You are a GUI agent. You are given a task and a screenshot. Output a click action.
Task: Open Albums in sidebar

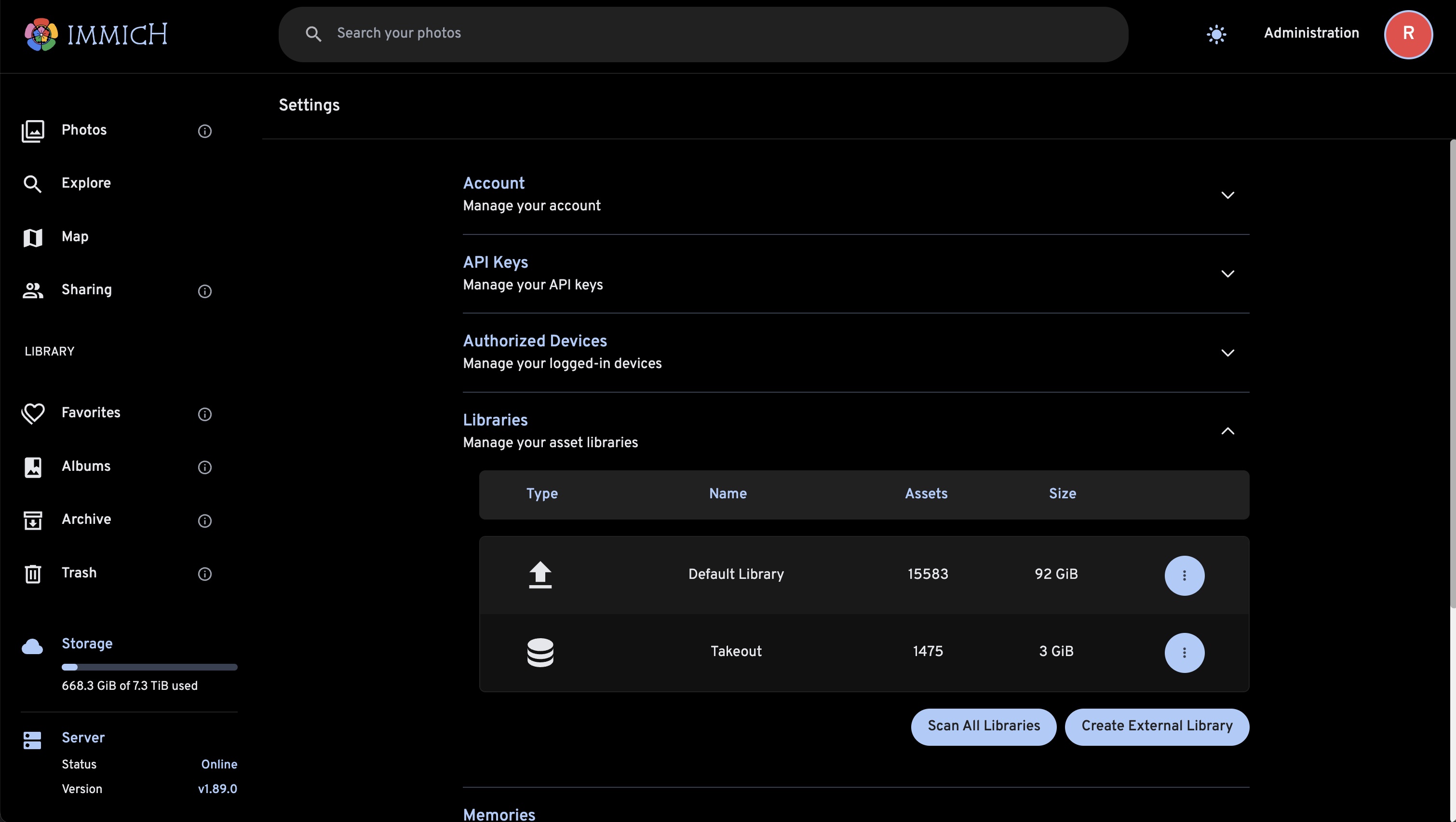[86, 466]
